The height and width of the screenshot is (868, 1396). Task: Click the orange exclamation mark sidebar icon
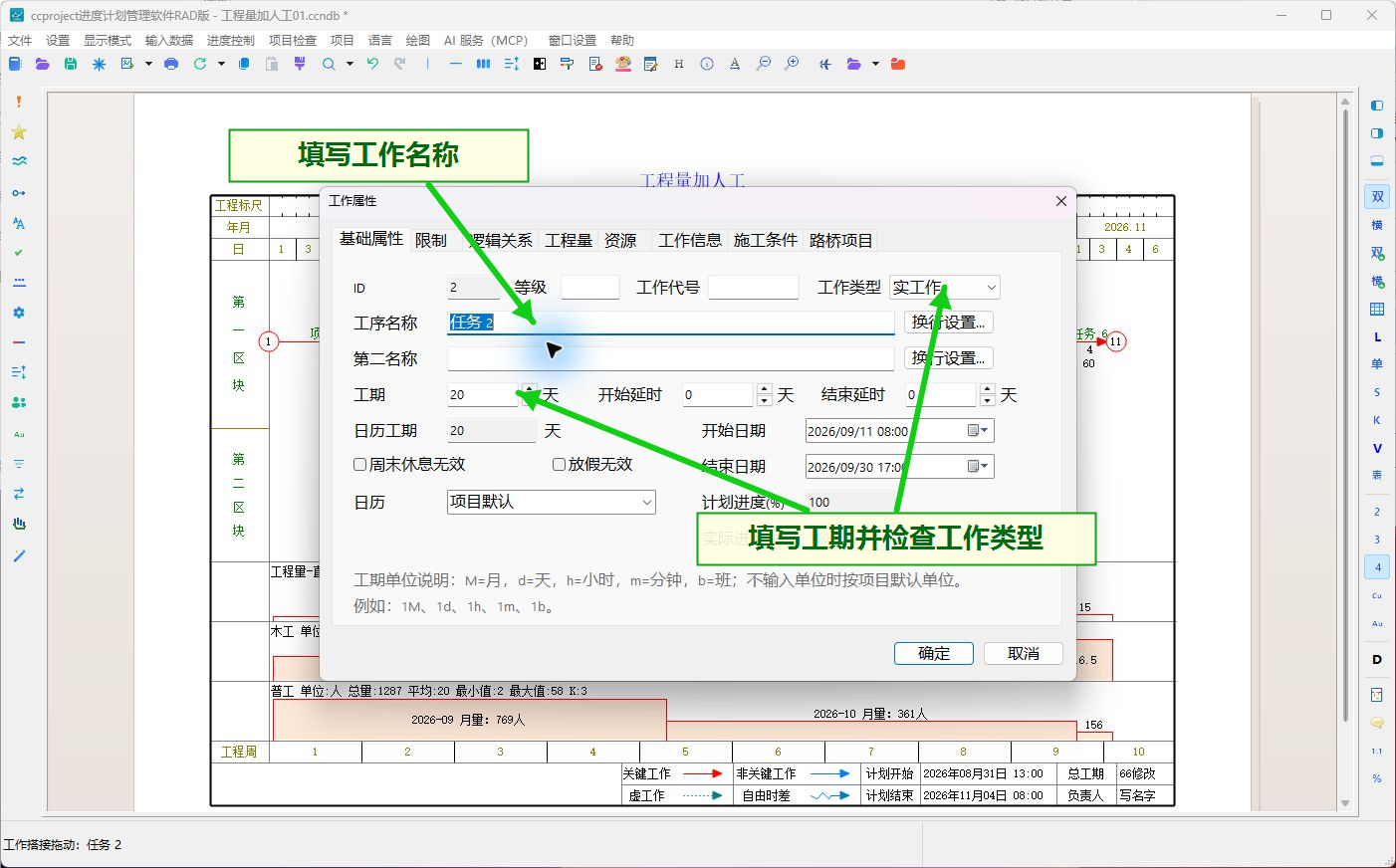pyautogui.click(x=19, y=102)
